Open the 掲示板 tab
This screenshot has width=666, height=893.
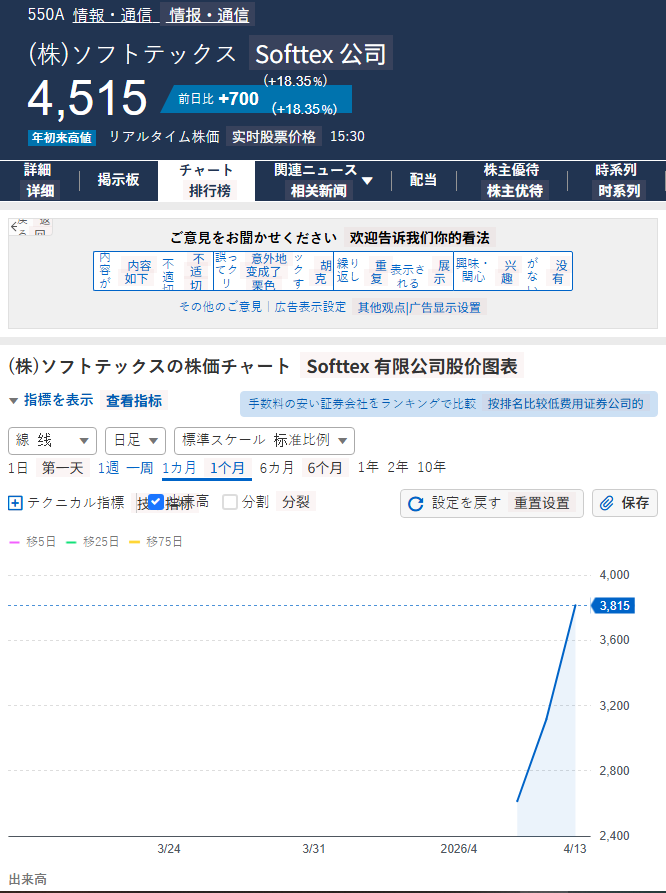[x=118, y=180]
